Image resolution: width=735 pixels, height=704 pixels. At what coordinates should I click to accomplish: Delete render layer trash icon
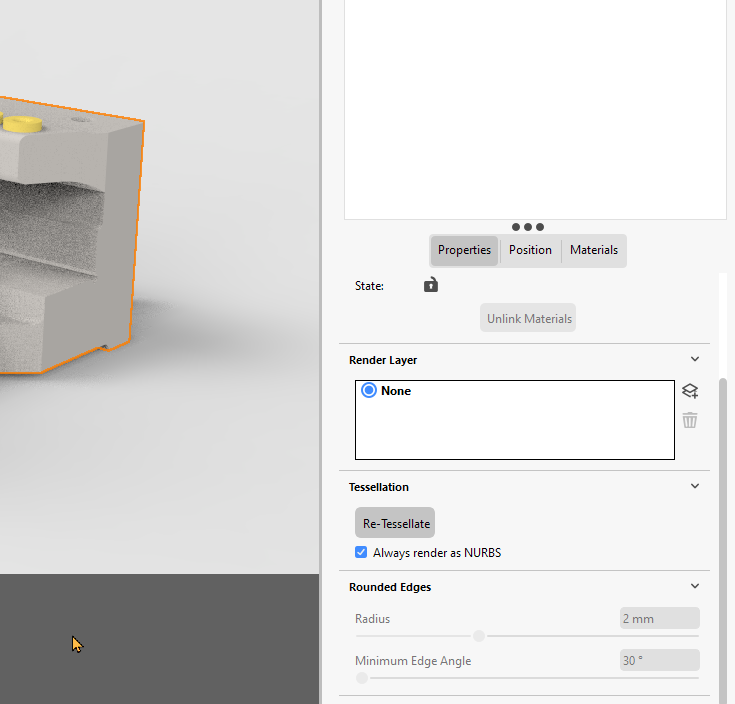coord(690,420)
